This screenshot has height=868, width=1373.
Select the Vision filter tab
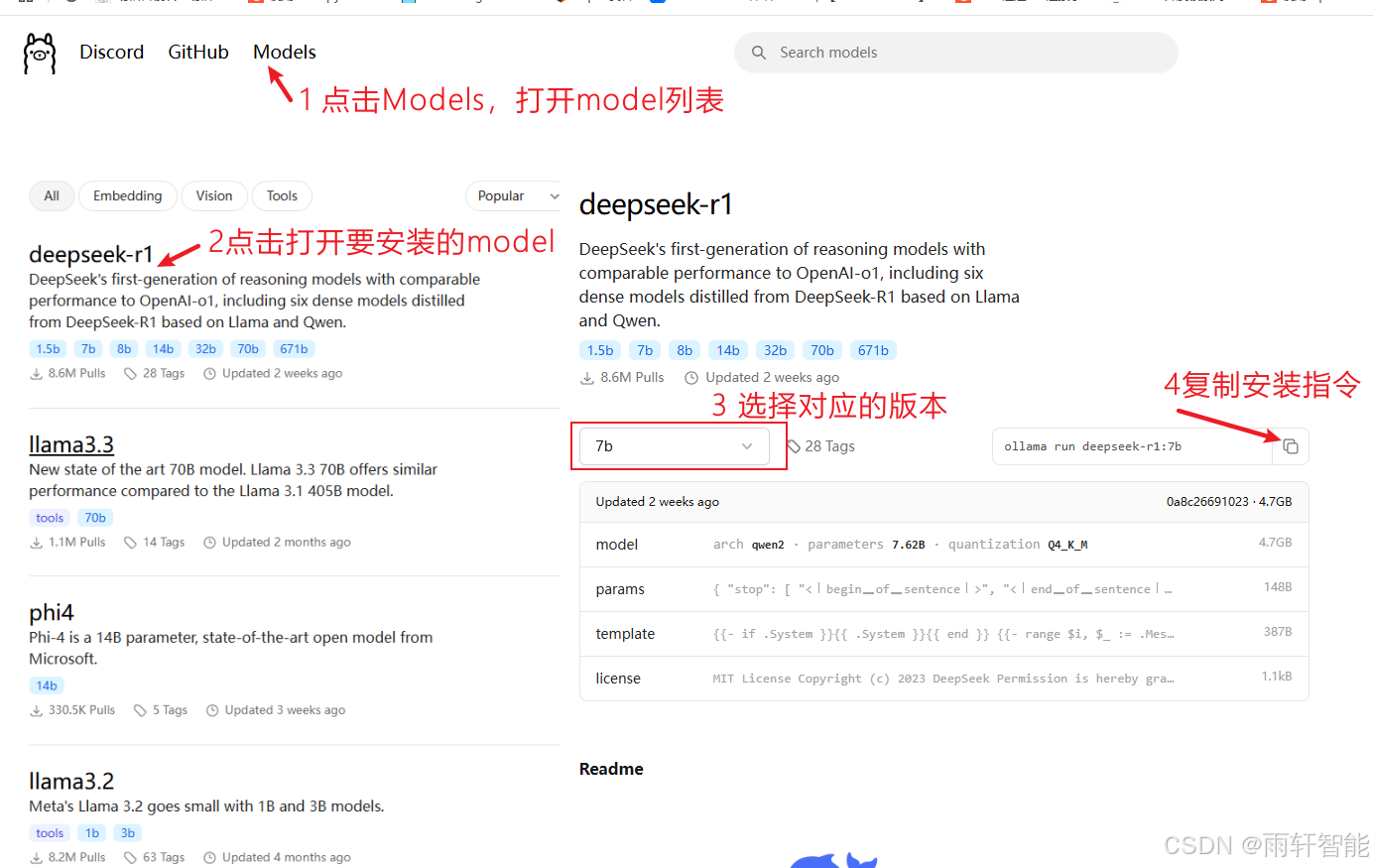click(x=214, y=195)
